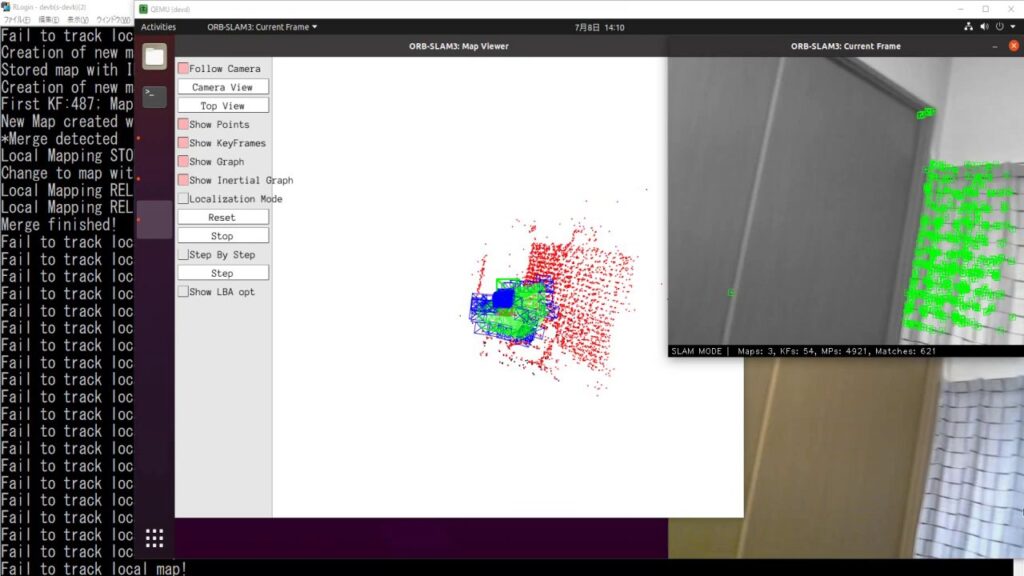This screenshot has height=576, width=1024.
Task: Open the Files icon in Ubuntu dock
Action: click(x=154, y=57)
